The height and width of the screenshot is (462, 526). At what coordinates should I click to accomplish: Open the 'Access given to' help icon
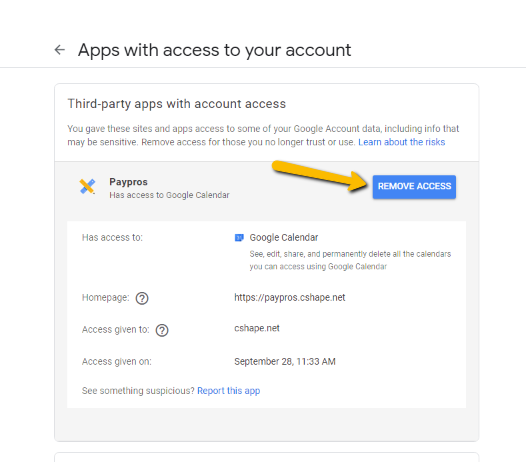point(162,330)
